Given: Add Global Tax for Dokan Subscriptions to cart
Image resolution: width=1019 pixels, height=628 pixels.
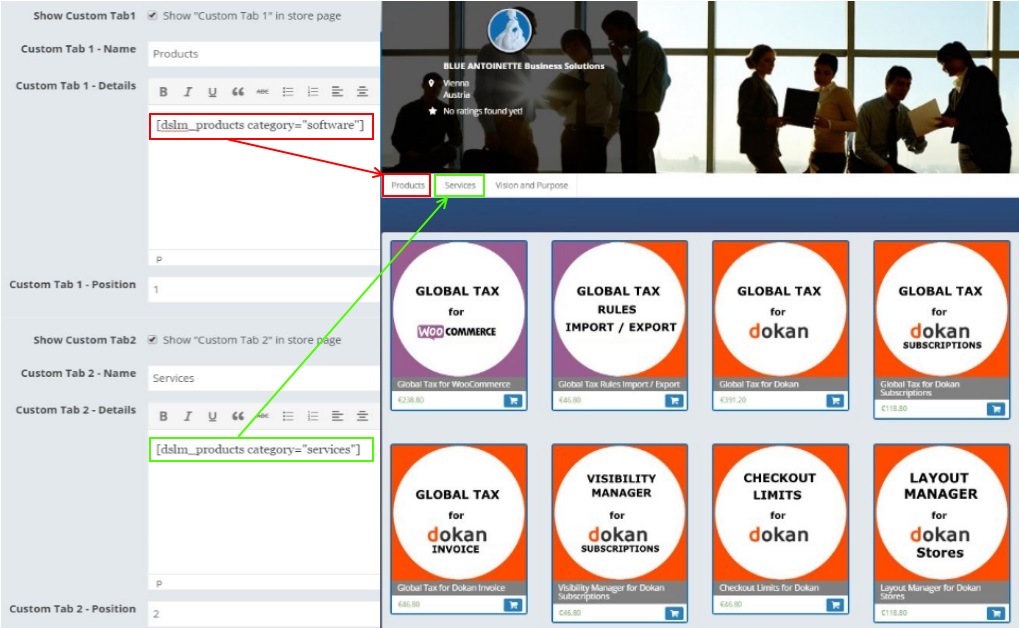Looking at the screenshot, I should click(x=996, y=409).
